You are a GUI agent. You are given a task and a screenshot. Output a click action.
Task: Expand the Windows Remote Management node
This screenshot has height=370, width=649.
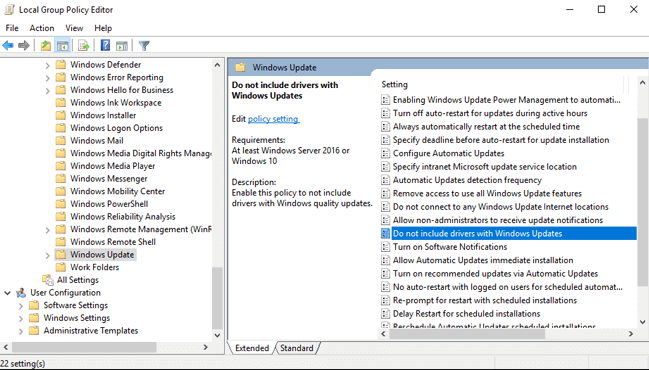(x=48, y=230)
